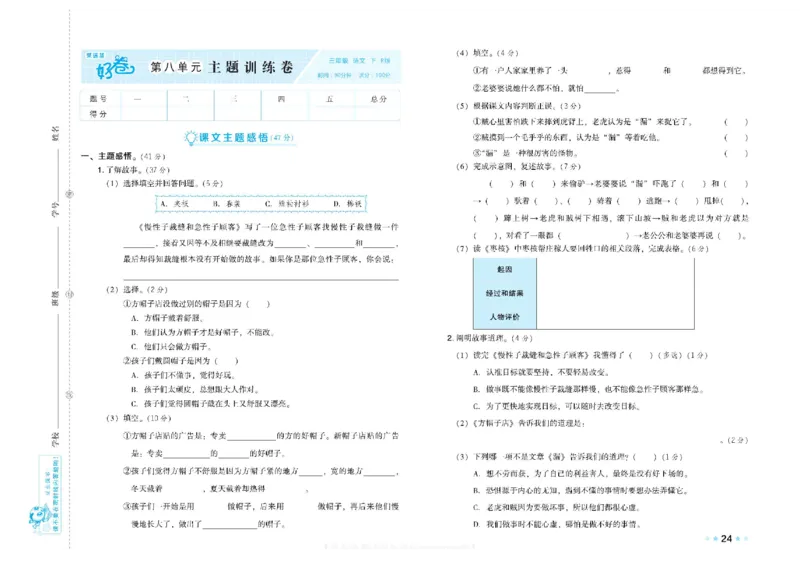Click question (2) 选择
Image resolution: width=800 pixels, height=566 pixels.
(x=137, y=289)
